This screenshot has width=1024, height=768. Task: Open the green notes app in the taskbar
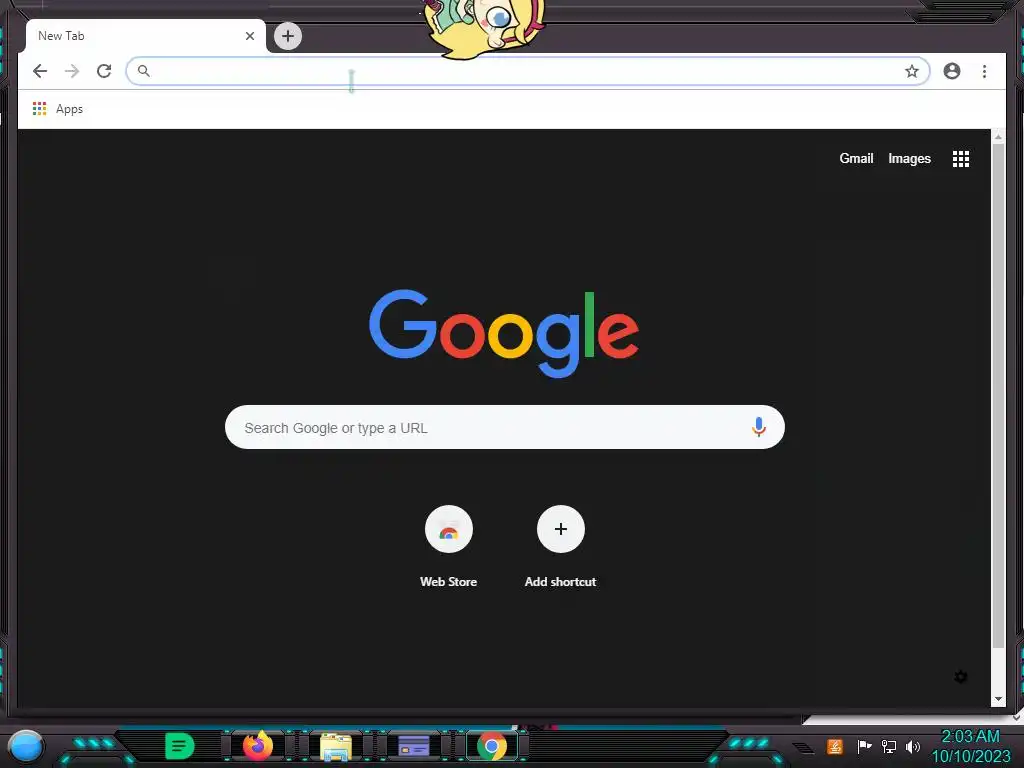pyautogui.click(x=179, y=746)
